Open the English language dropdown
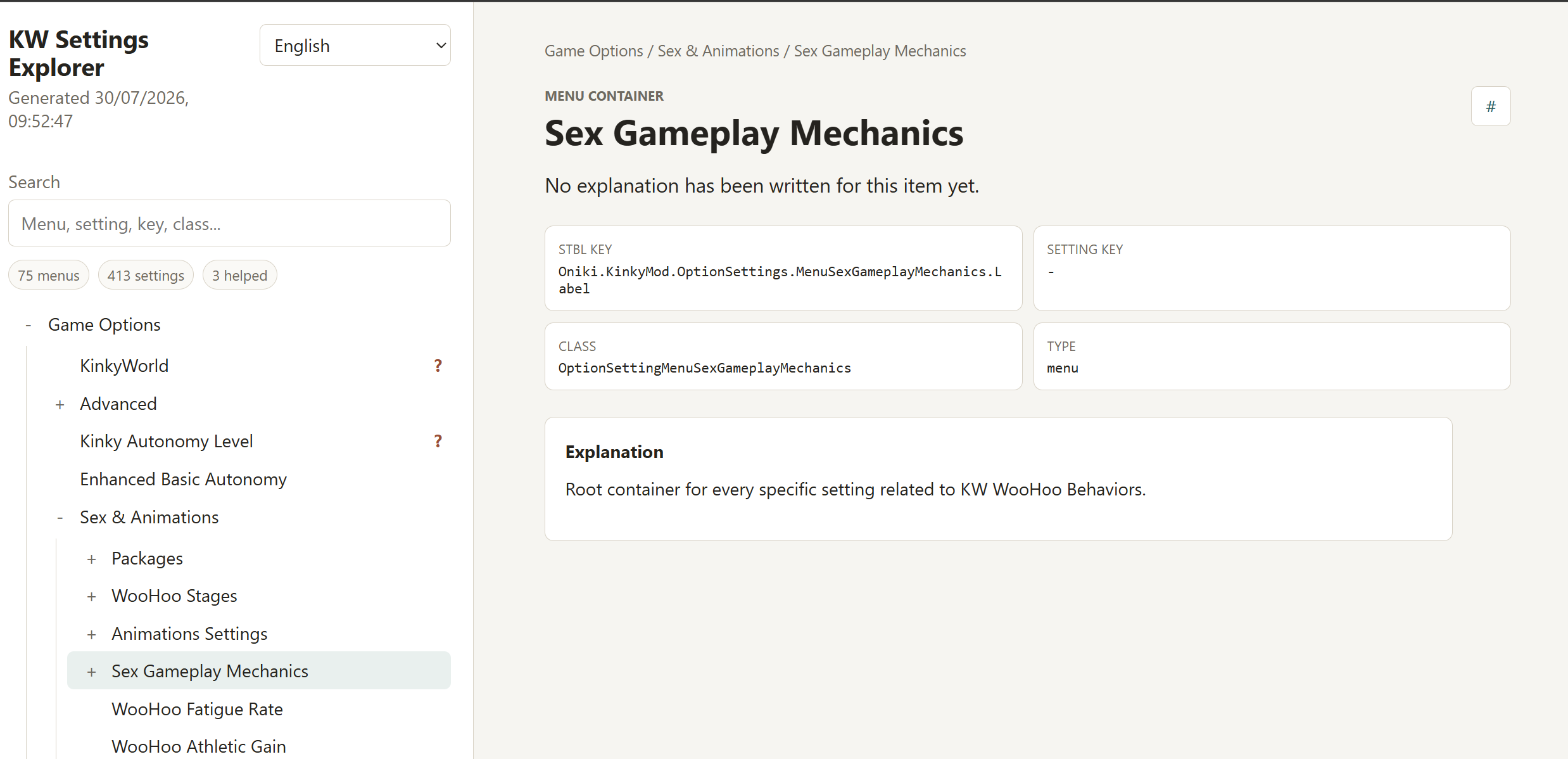The height and width of the screenshot is (759, 1568). (355, 45)
